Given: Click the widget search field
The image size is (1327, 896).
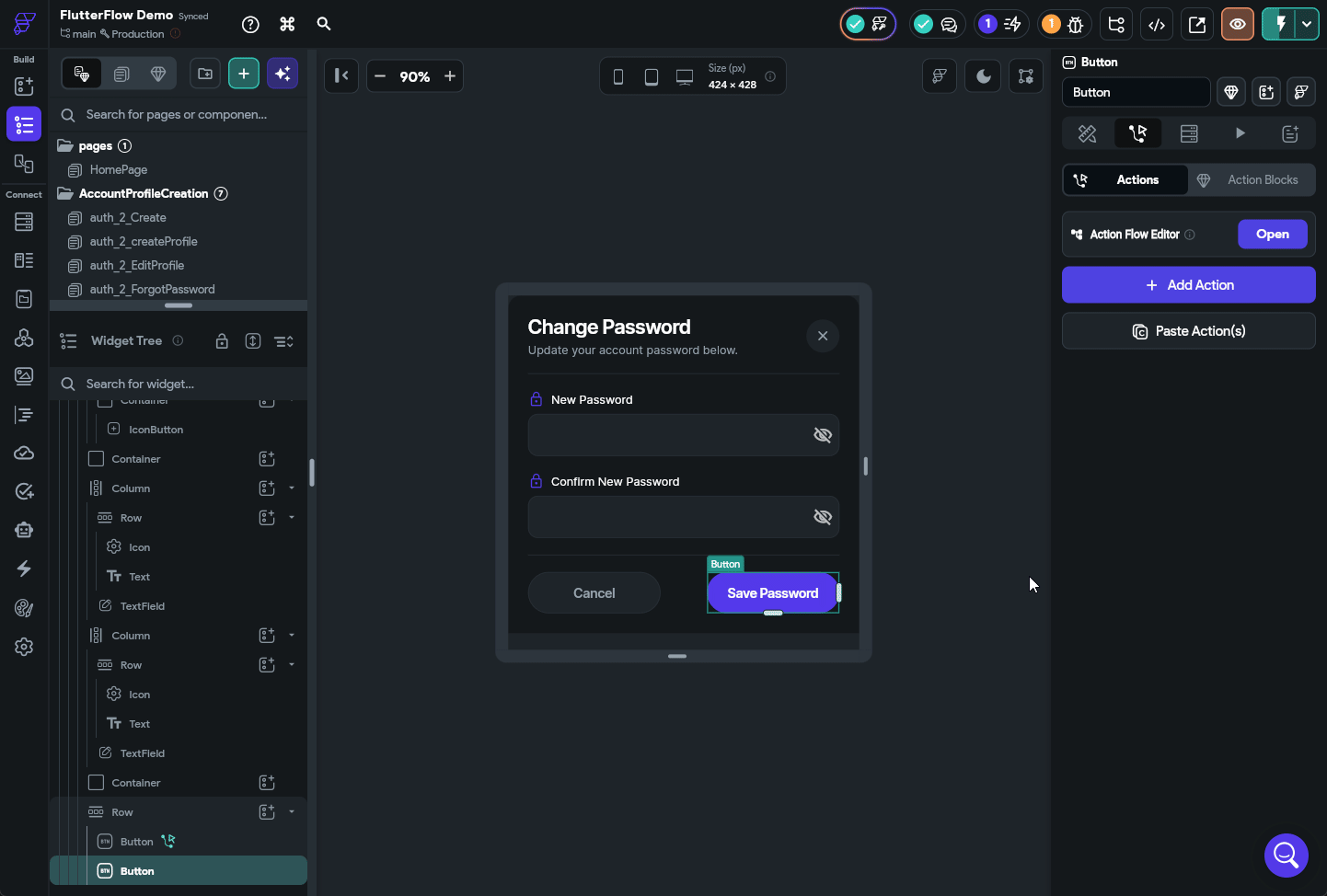Looking at the screenshot, I should pyautogui.click(x=179, y=384).
